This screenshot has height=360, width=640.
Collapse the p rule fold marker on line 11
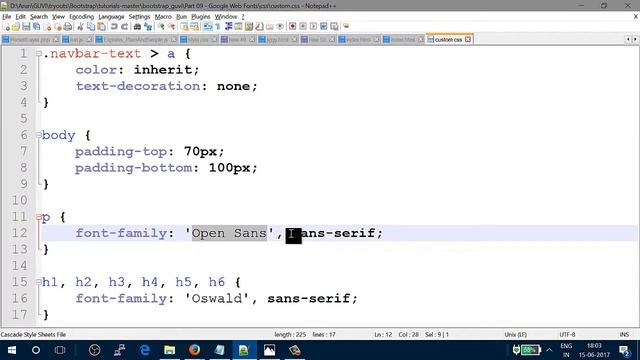tap(38, 217)
